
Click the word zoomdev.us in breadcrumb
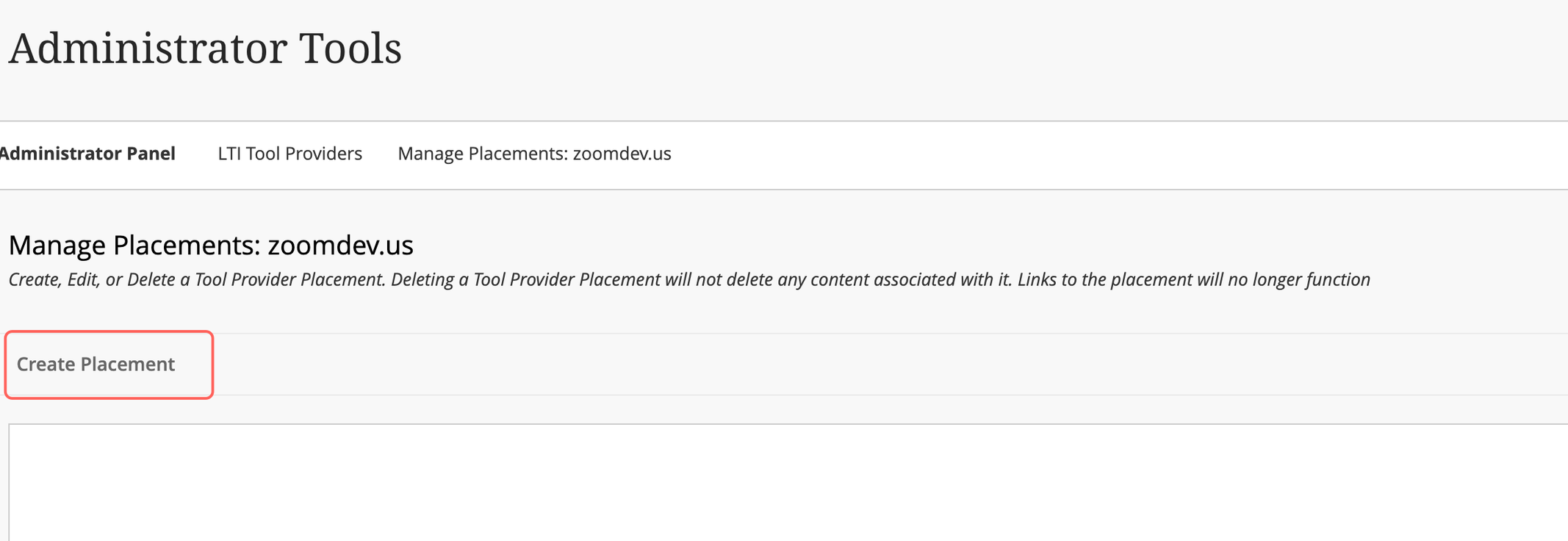(x=622, y=154)
